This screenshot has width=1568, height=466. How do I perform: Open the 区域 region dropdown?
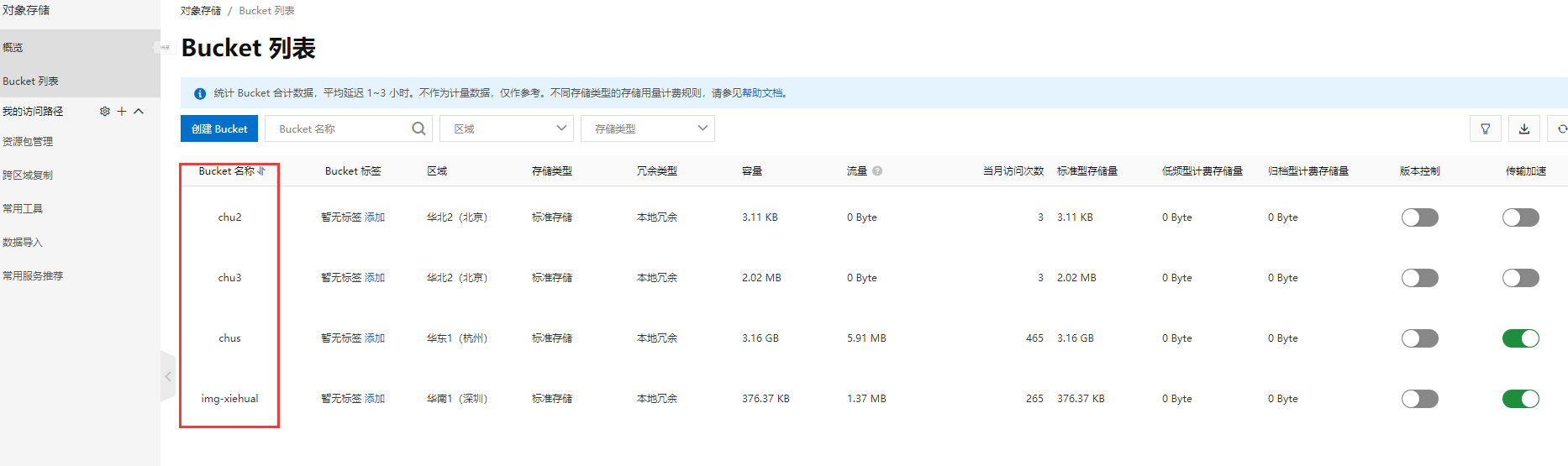507,128
